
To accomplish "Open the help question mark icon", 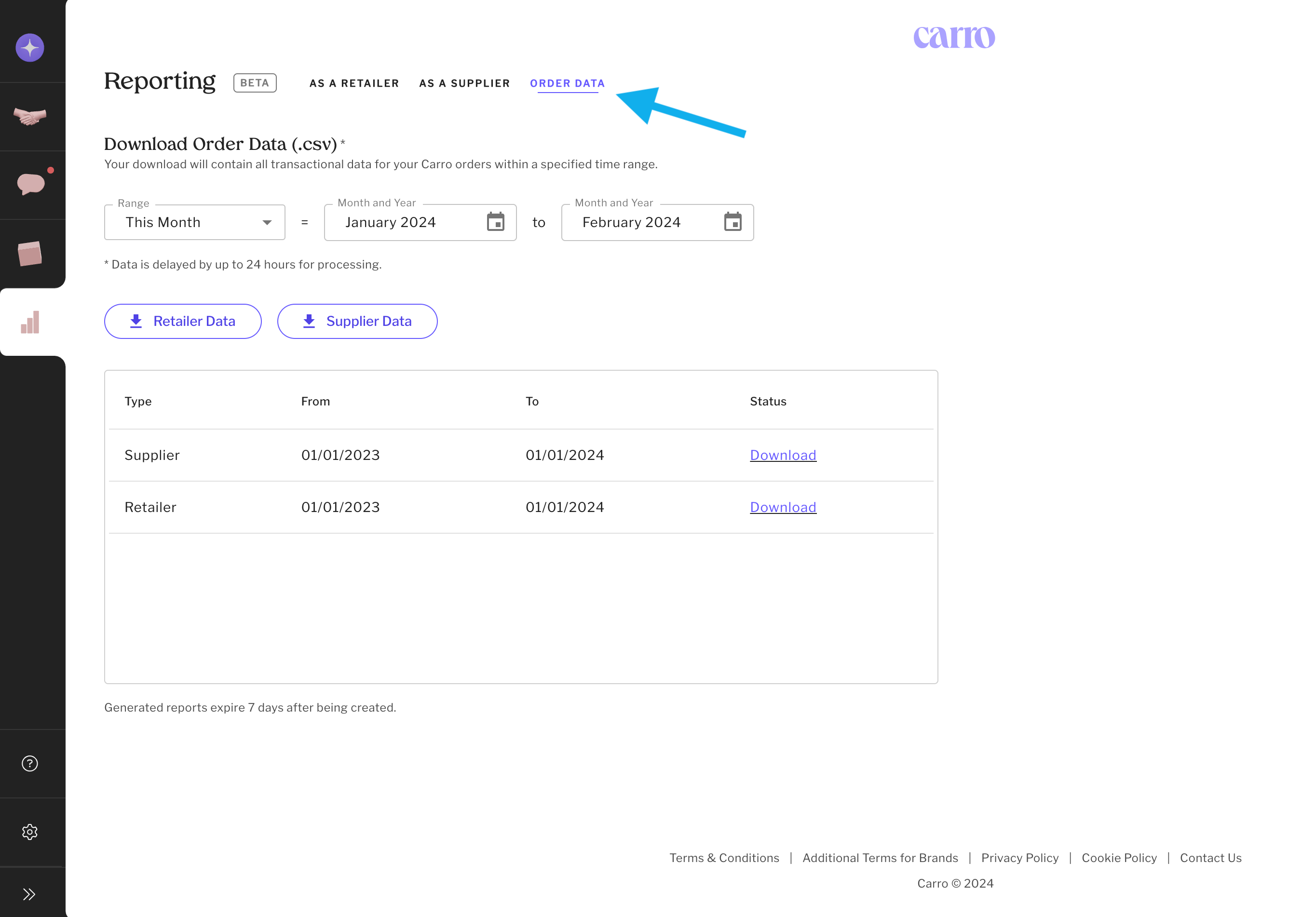I will 30,763.
